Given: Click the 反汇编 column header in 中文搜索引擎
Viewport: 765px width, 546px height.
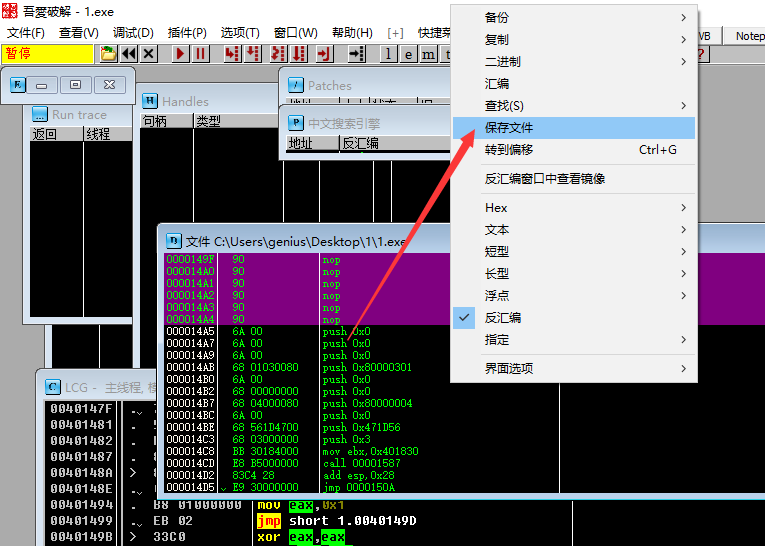Looking at the screenshot, I should tap(394, 143).
